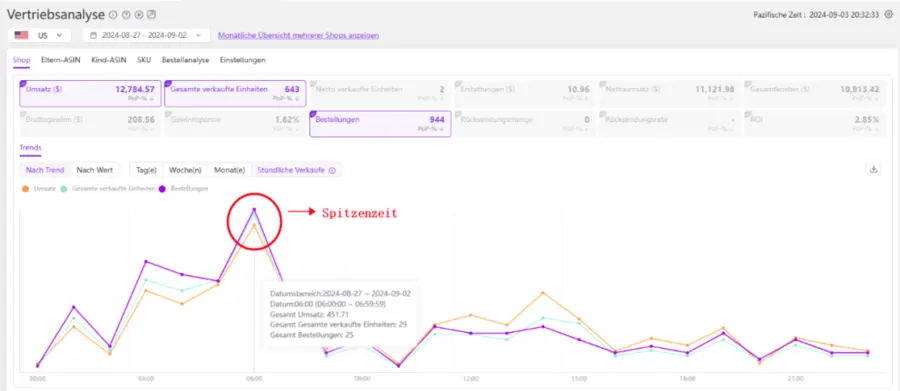Enable the Gewinnspanne metric card
The width and height of the screenshot is (900, 391).
(x=235, y=124)
